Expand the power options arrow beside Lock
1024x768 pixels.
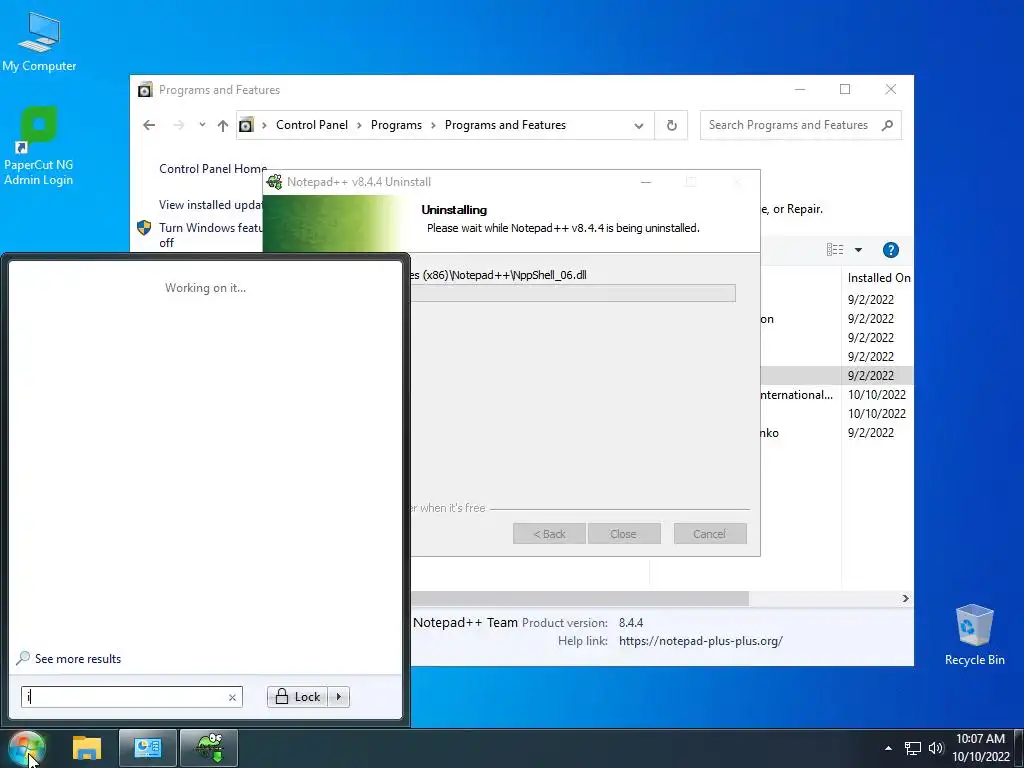pos(339,697)
